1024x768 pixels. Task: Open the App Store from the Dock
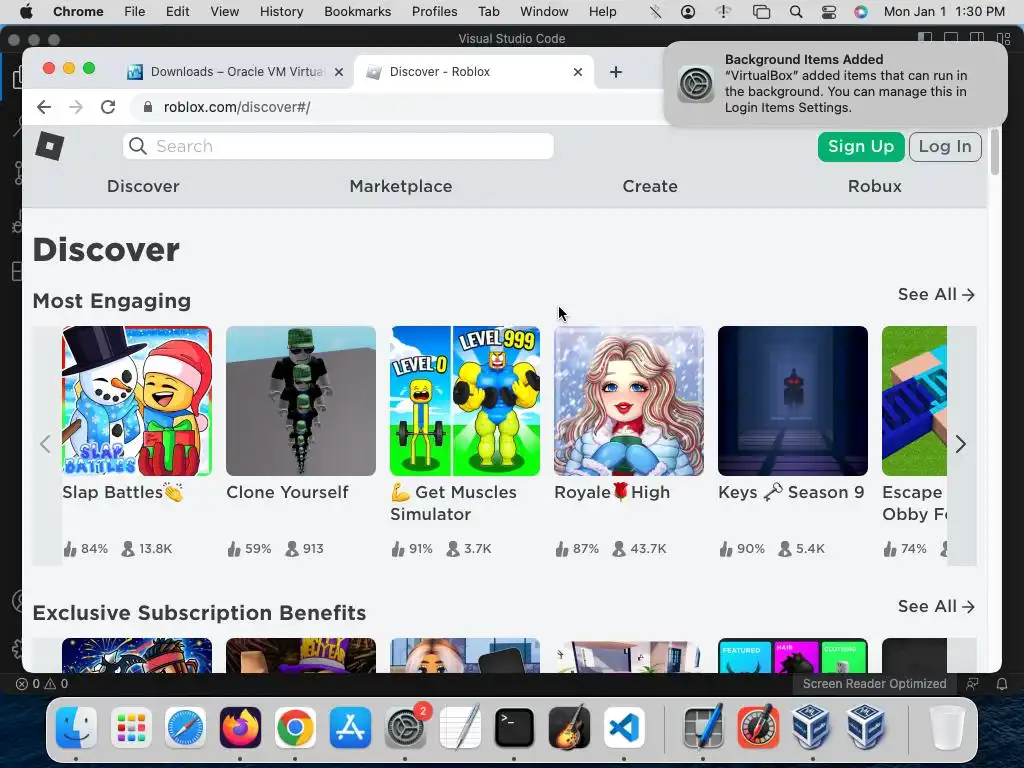coord(350,728)
